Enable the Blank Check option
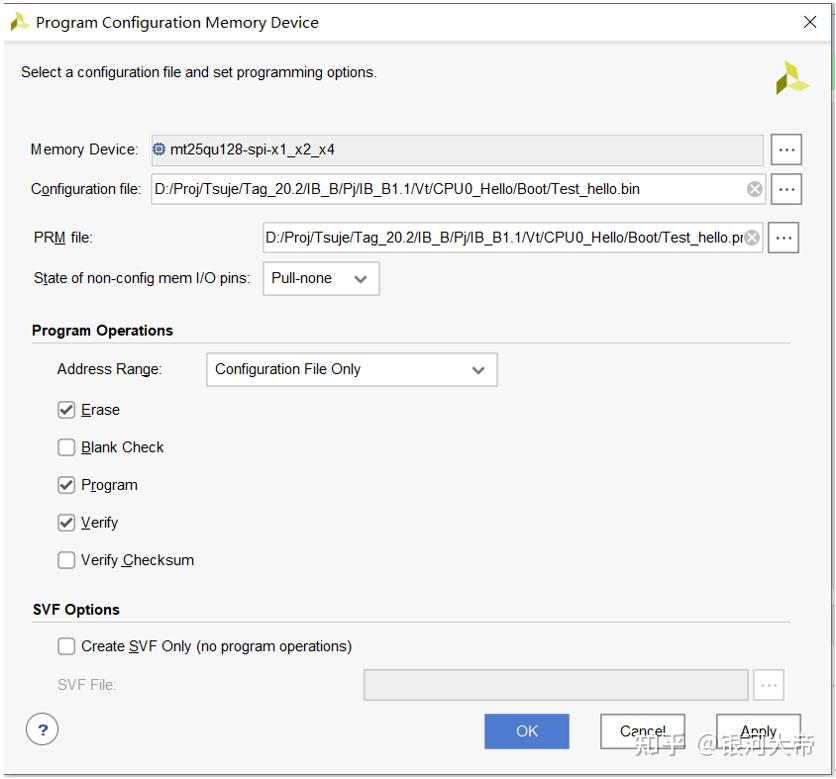The width and height of the screenshot is (836, 779). click(x=66, y=448)
